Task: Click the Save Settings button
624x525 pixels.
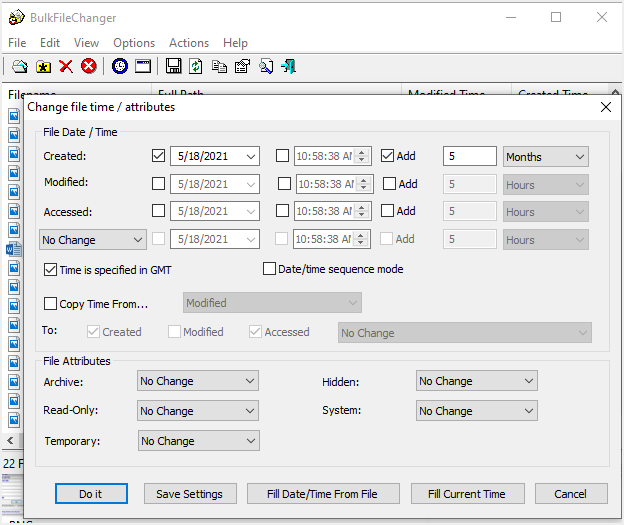Action: 190,494
